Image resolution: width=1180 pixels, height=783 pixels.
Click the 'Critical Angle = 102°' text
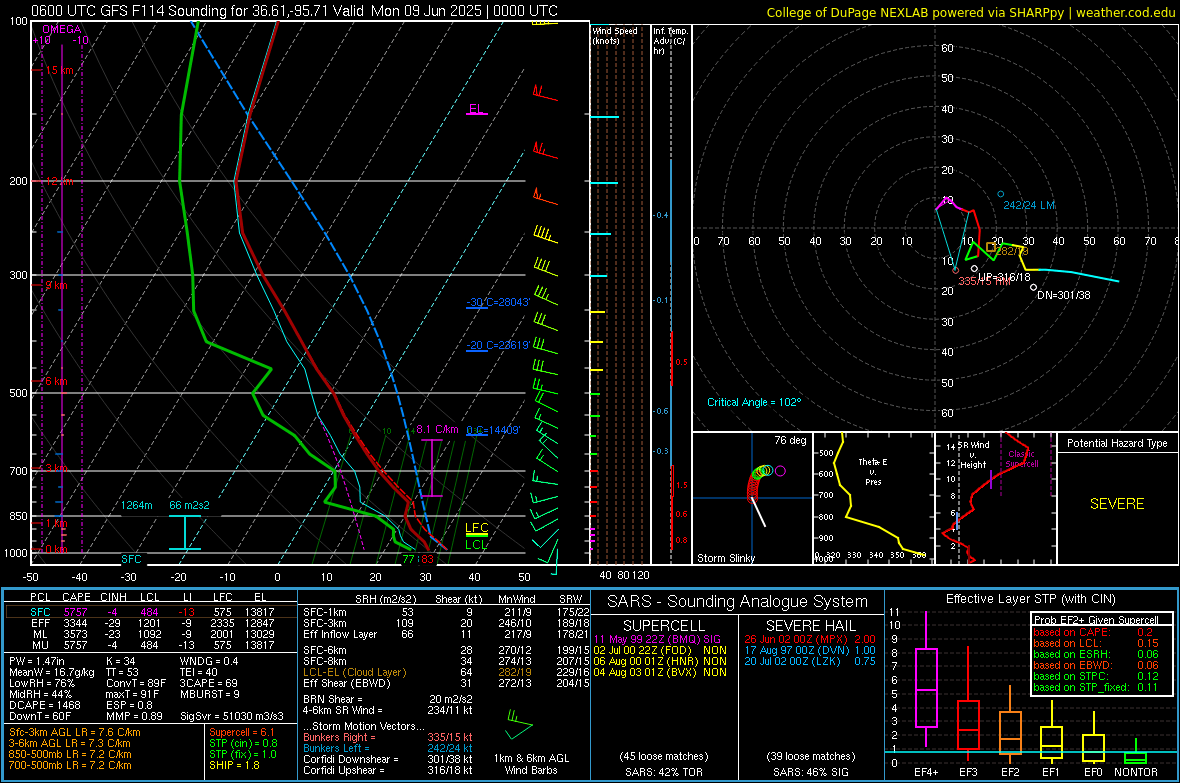pyautogui.click(x=754, y=402)
